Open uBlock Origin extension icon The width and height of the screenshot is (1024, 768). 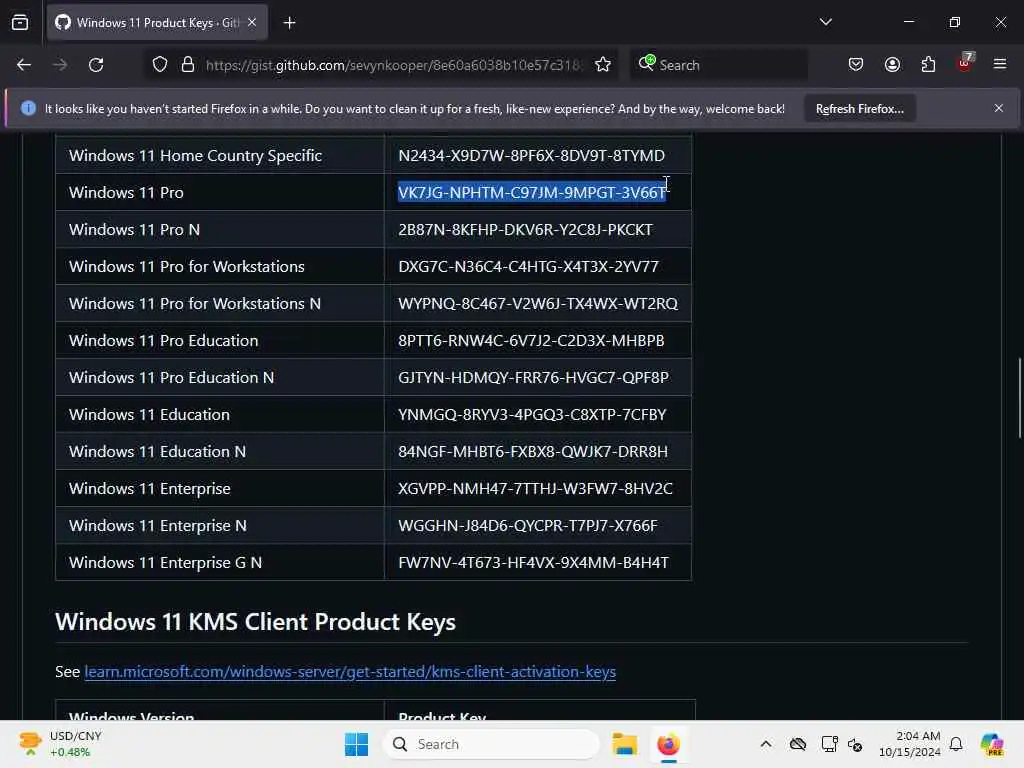pos(965,63)
